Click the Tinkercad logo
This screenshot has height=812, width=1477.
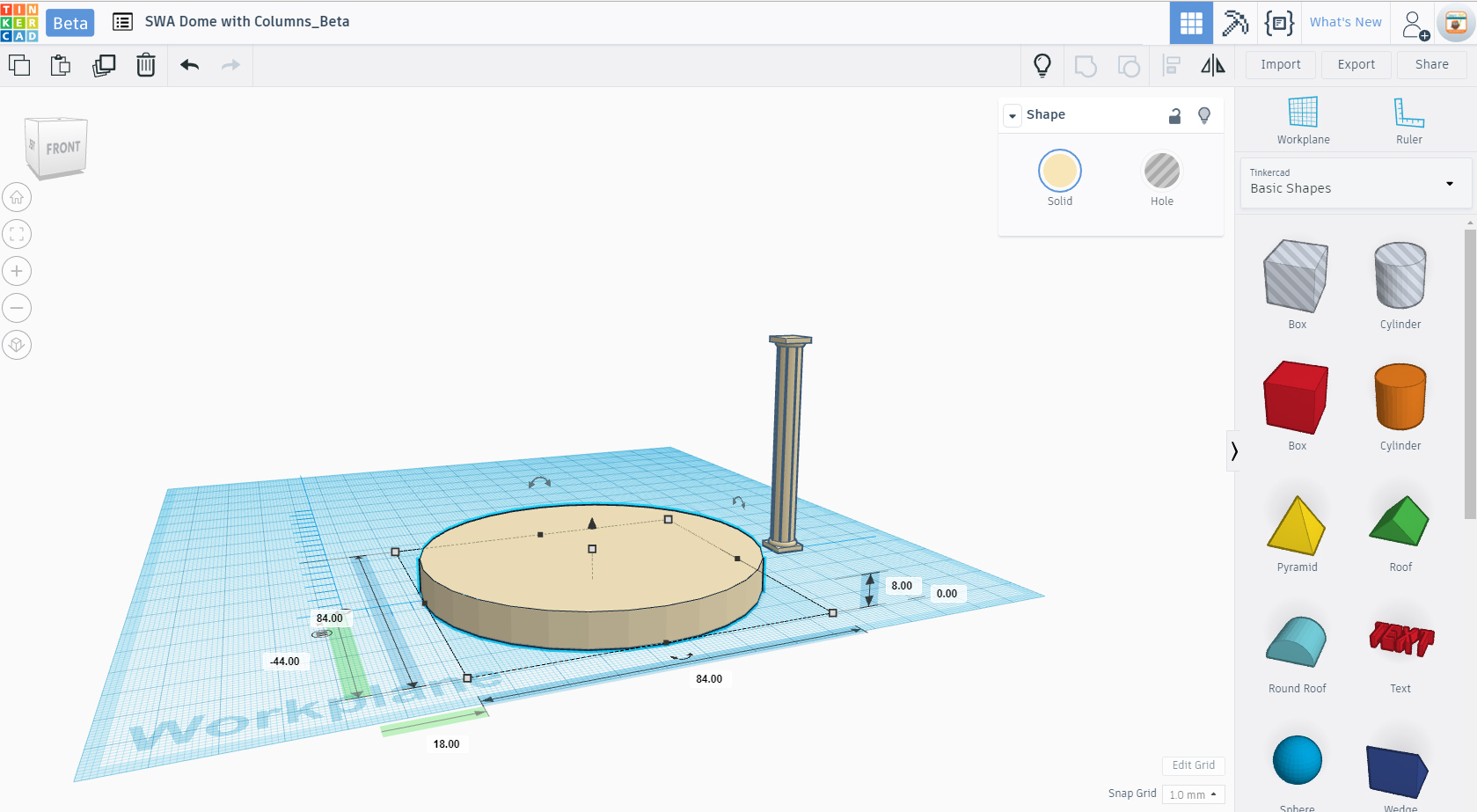point(19,22)
